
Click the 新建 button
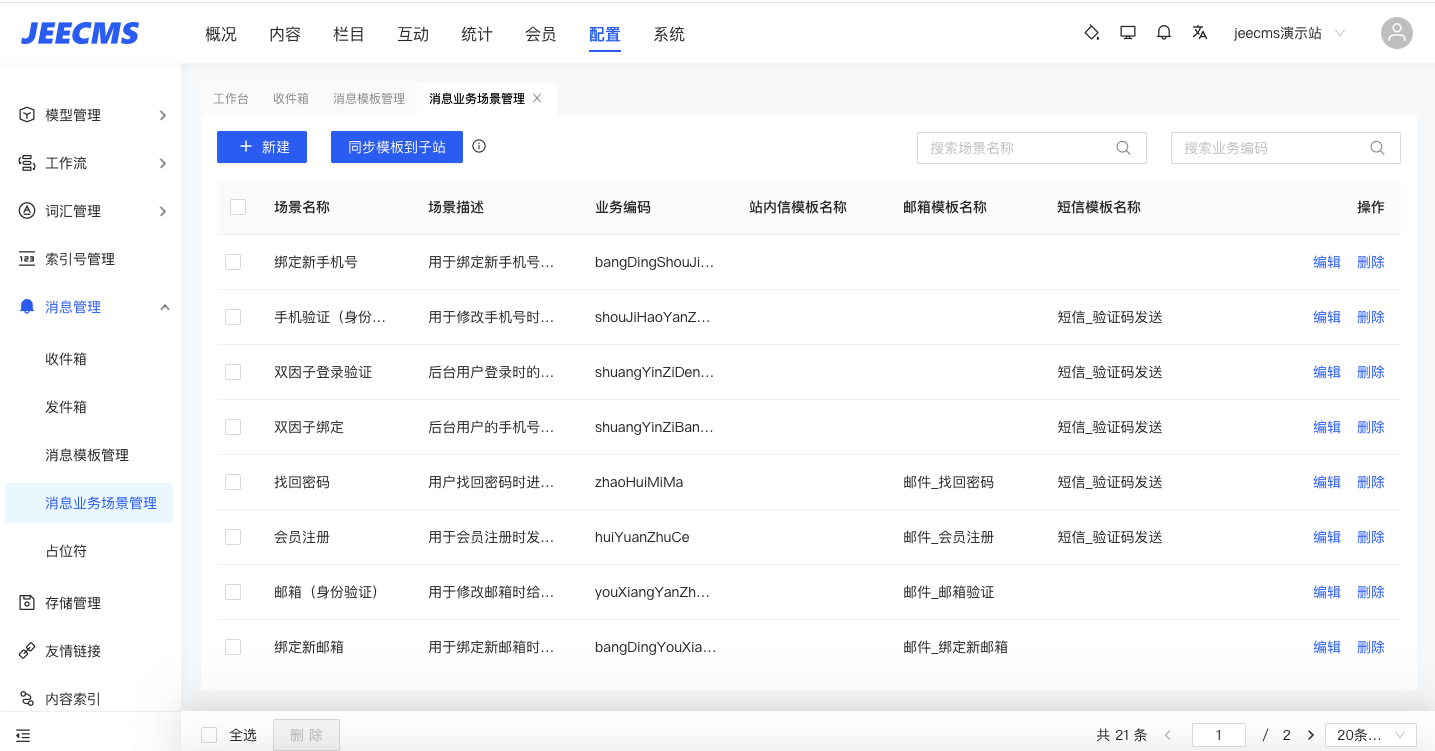click(262, 147)
